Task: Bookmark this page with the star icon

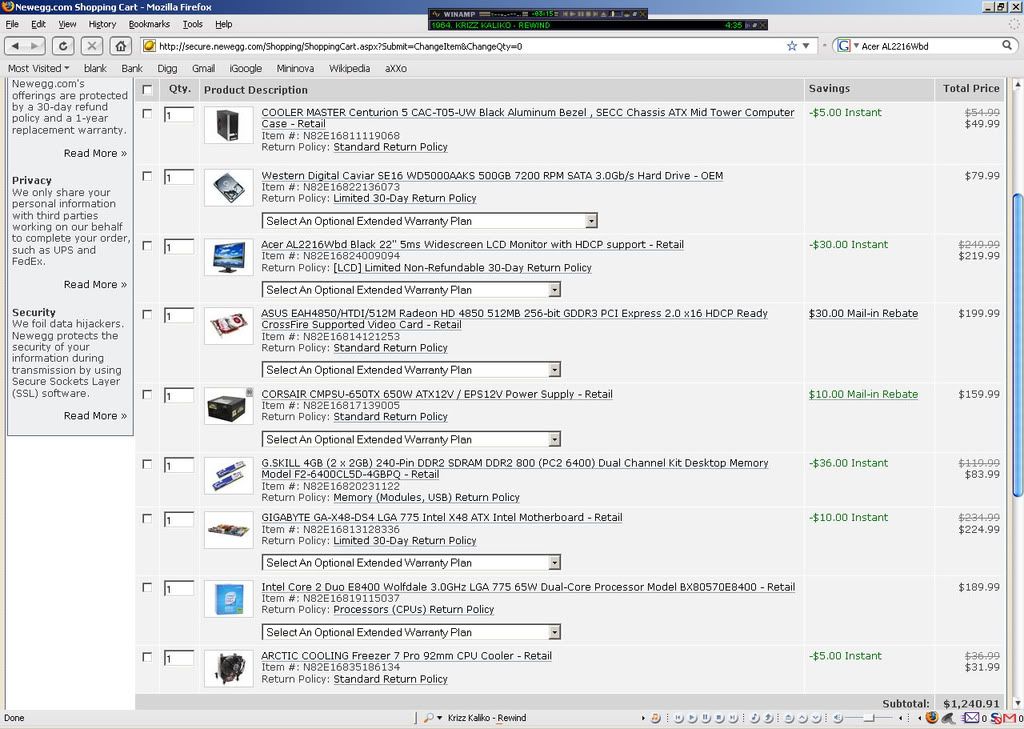Action: coord(792,46)
